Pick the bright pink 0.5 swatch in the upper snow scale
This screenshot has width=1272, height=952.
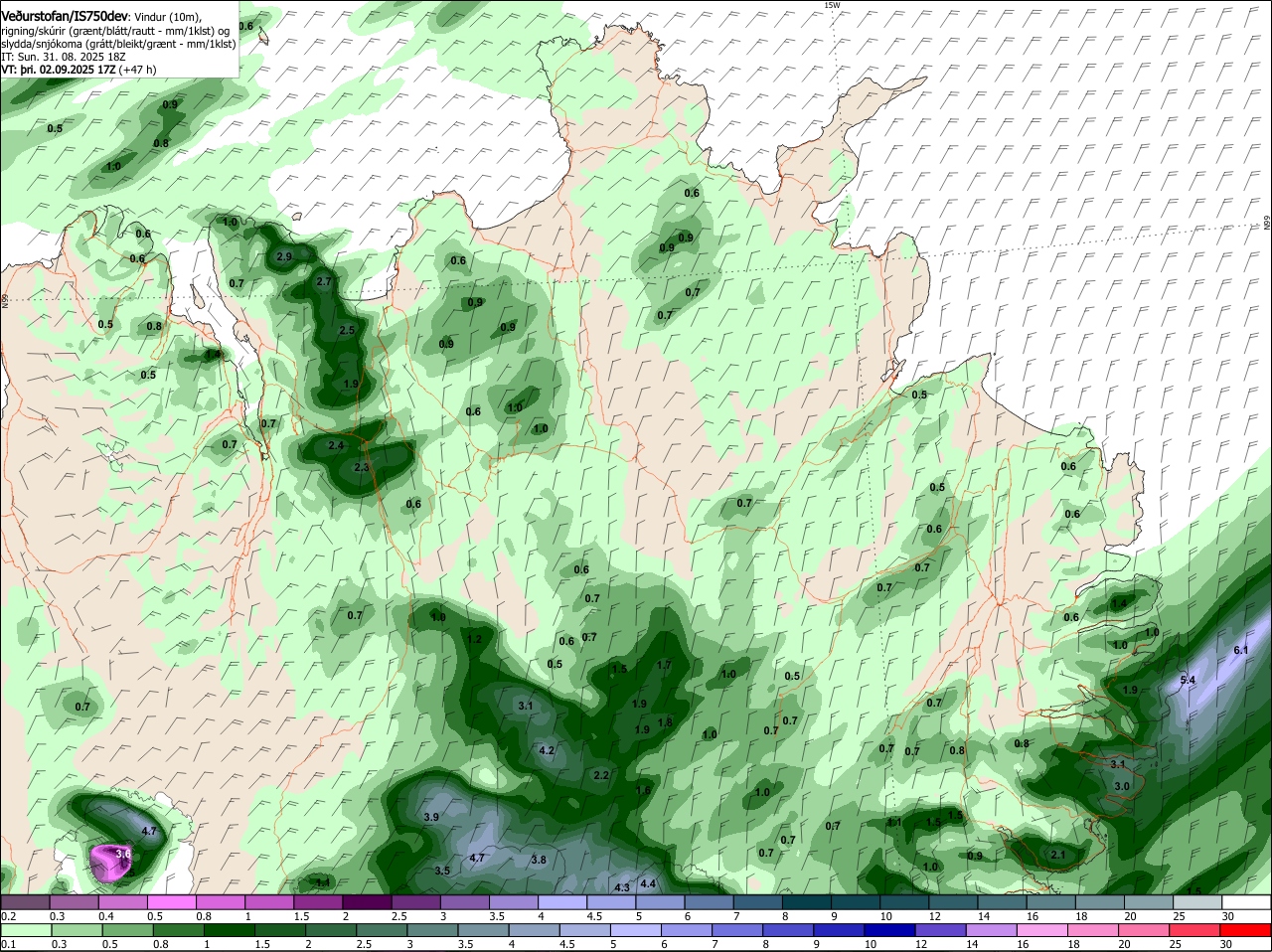(173, 902)
